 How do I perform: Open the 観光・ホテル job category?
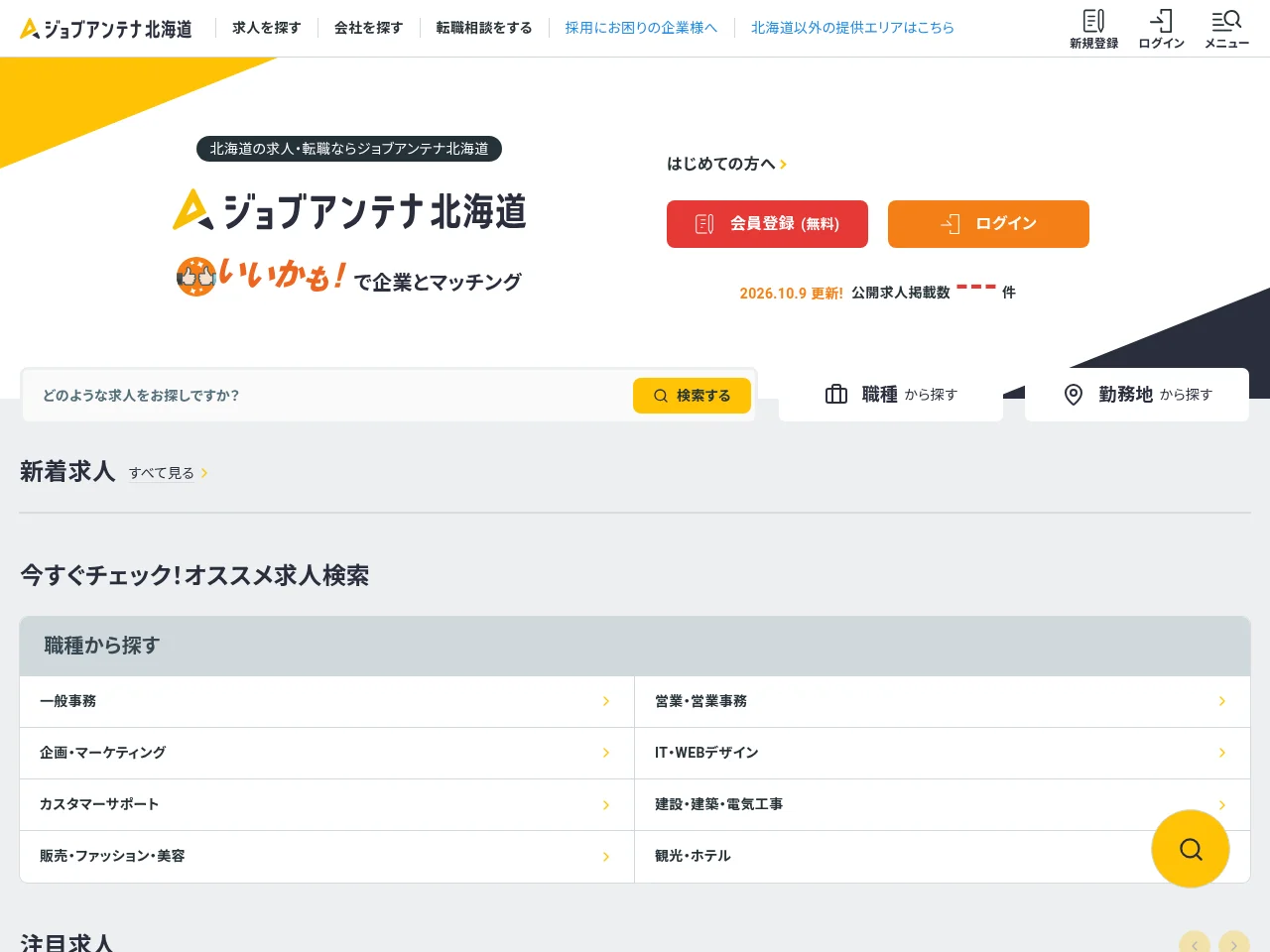click(x=943, y=856)
